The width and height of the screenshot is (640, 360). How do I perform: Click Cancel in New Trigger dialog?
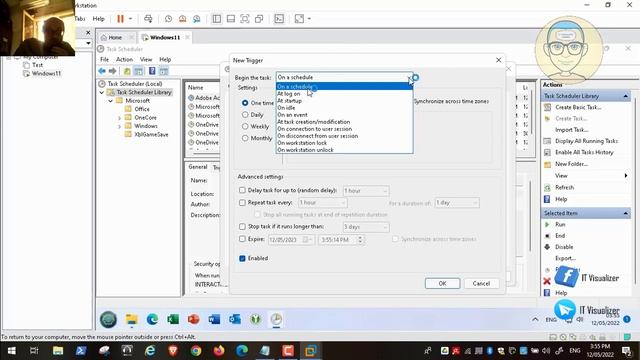coord(481,283)
